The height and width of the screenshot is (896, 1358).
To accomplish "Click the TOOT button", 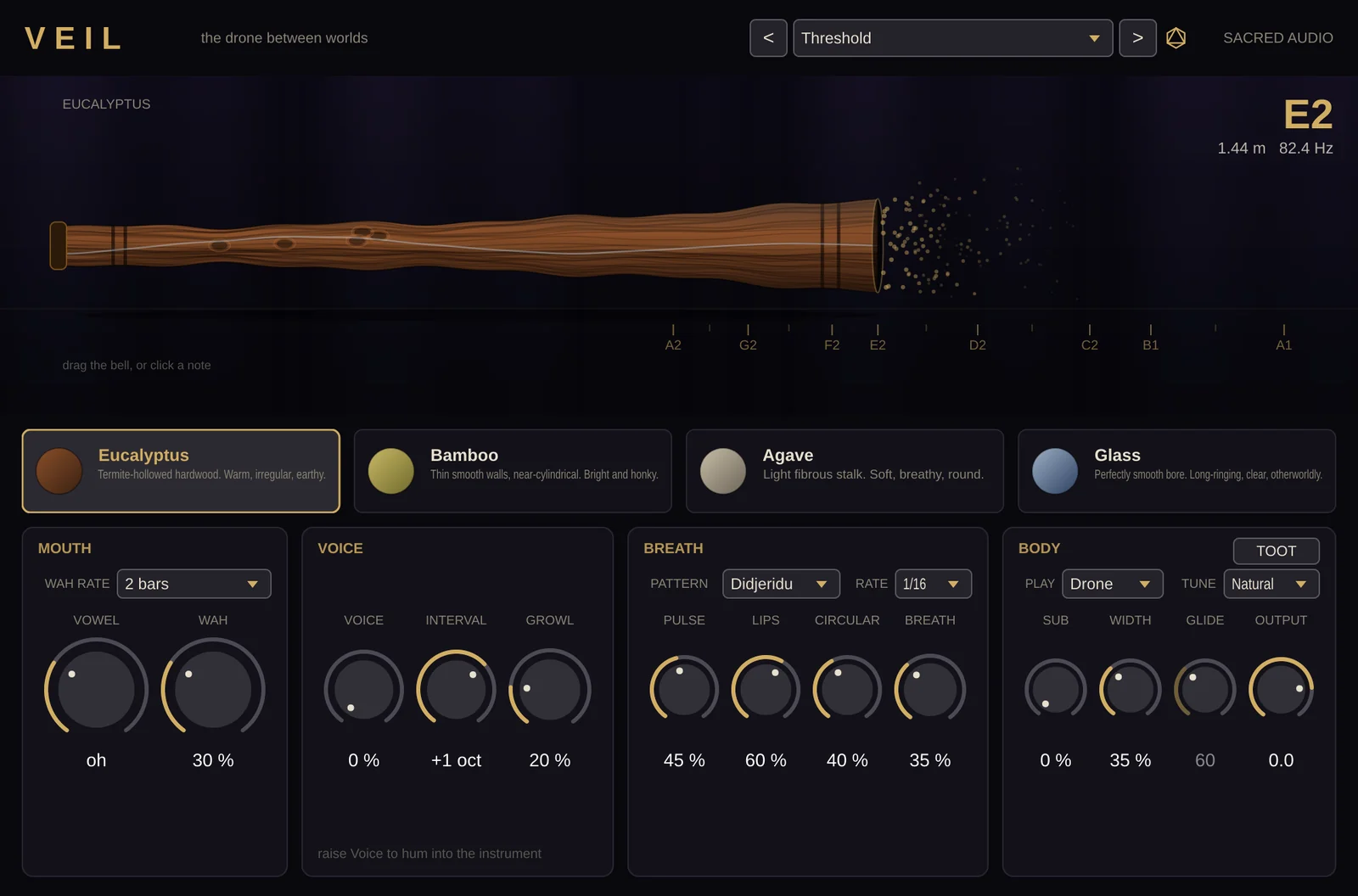I will coord(1276,551).
